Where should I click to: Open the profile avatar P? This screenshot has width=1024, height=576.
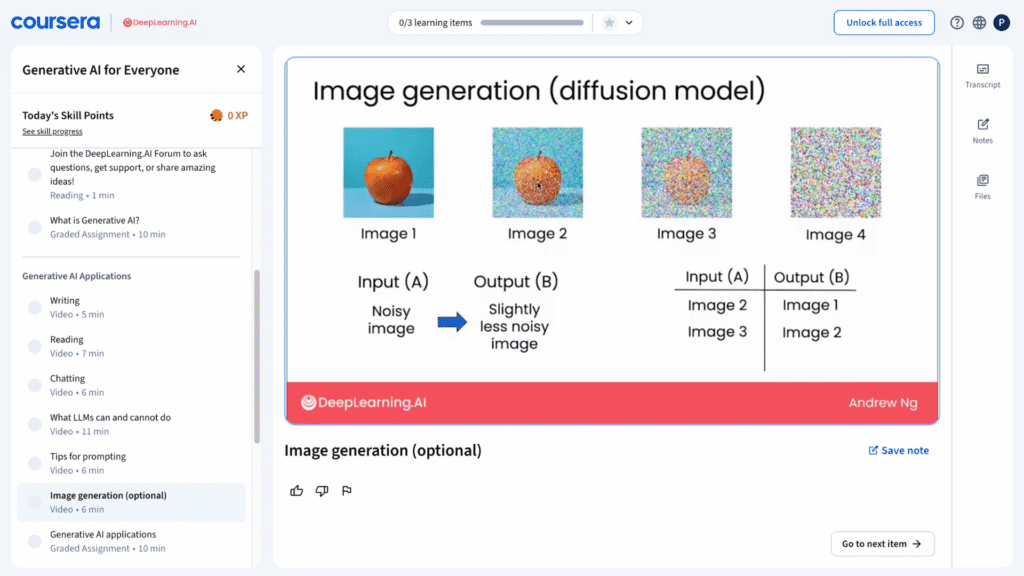click(x=1002, y=23)
